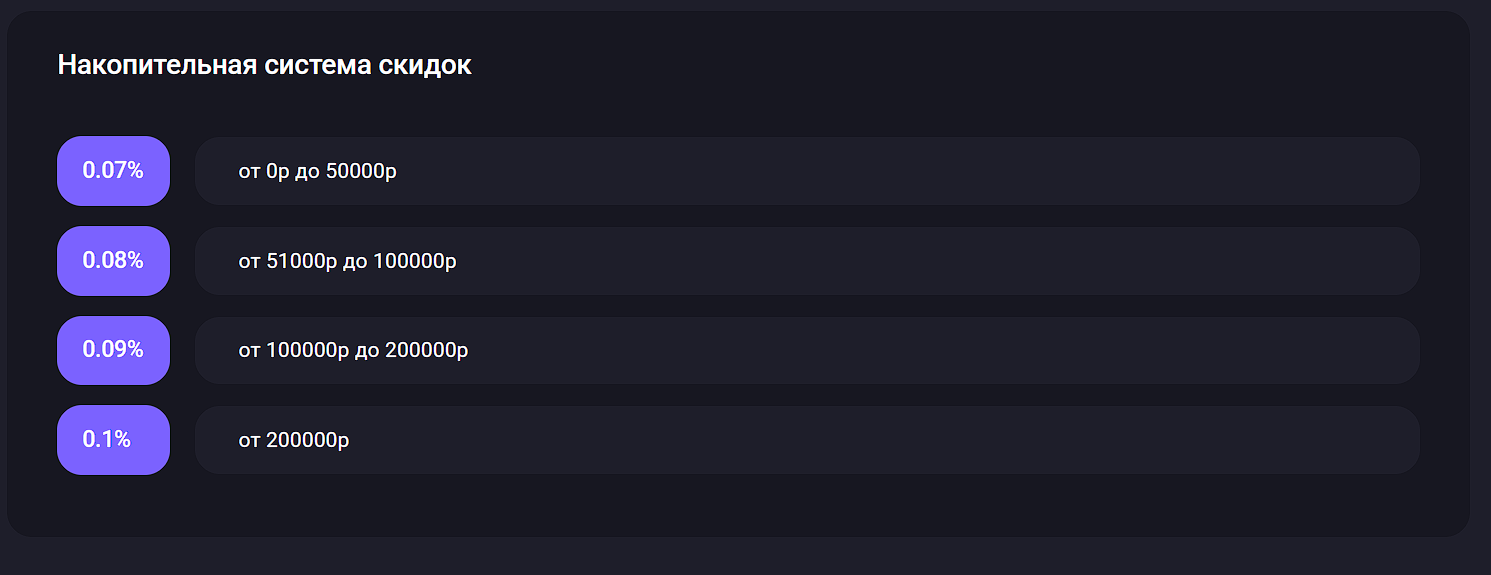Viewport: 1491px width, 575px height.
Task: Select the row 'от 51000р до 100000р'
Action: point(807,261)
